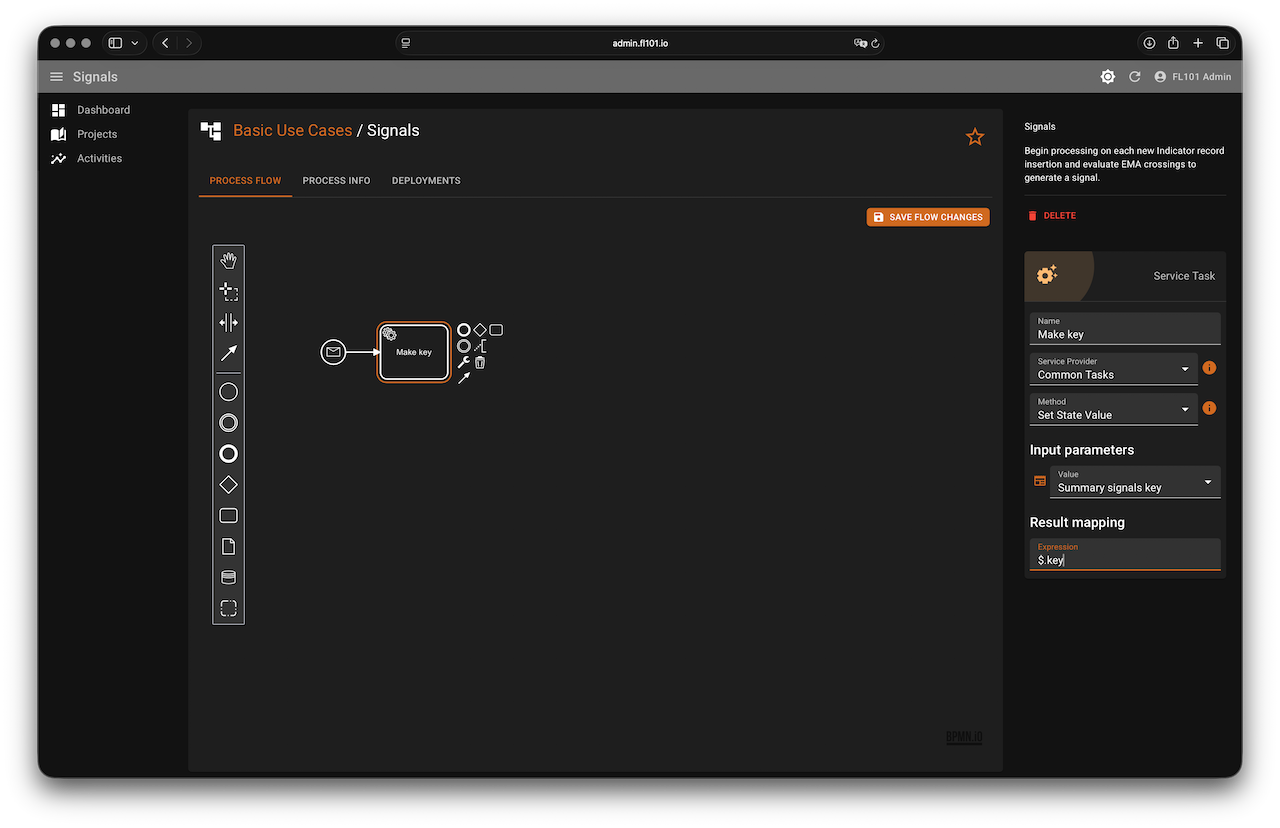Open Projects in the left sidebar
Screen dimensions: 1280x828
pyautogui.click(x=97, y=134)
